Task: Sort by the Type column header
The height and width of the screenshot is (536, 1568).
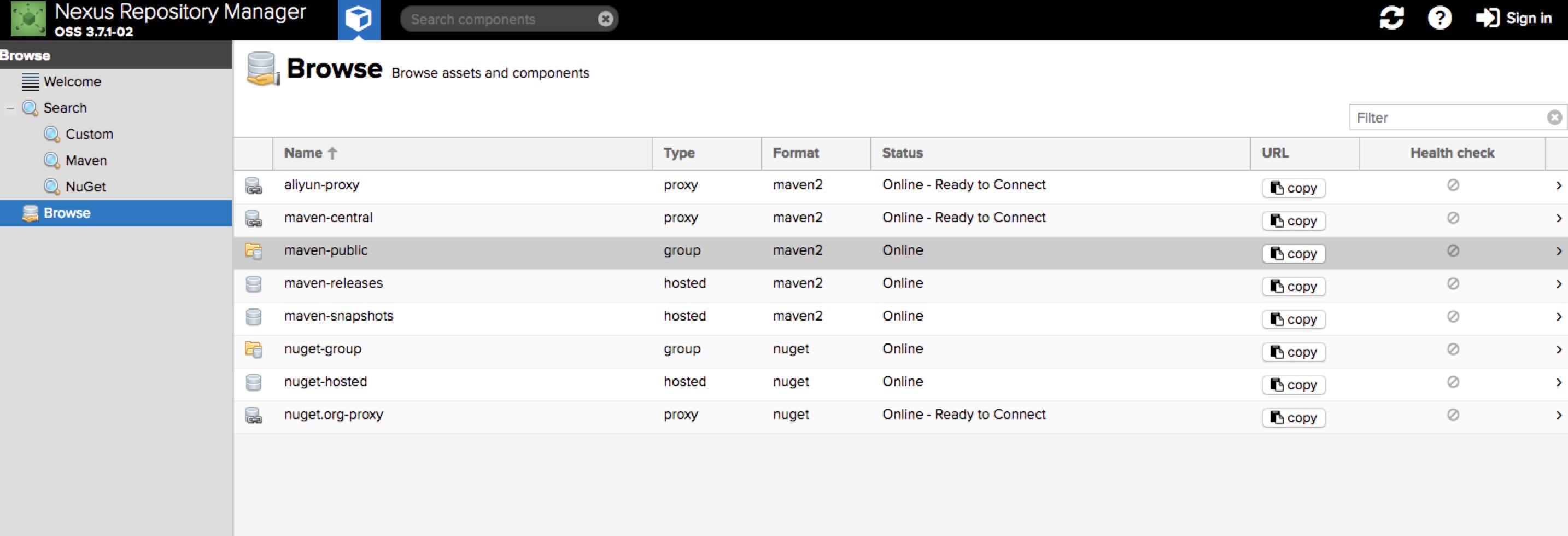Action: (x=707, y=153)
